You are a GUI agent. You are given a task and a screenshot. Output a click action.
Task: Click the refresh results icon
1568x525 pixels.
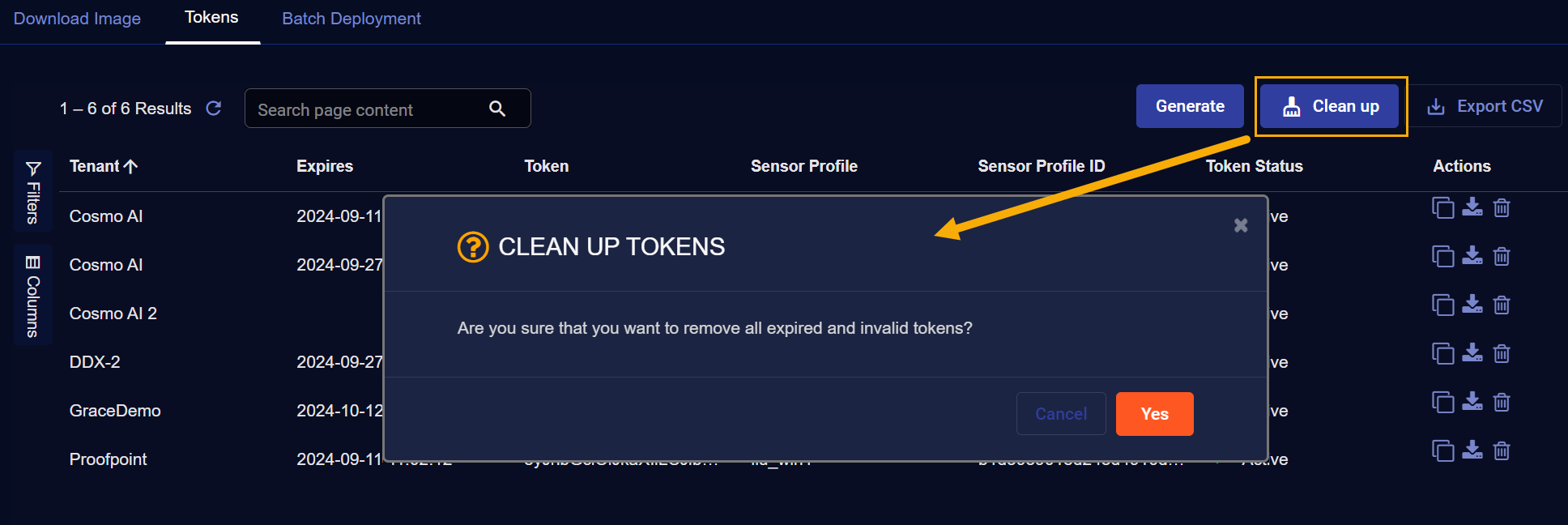point(214,109)
